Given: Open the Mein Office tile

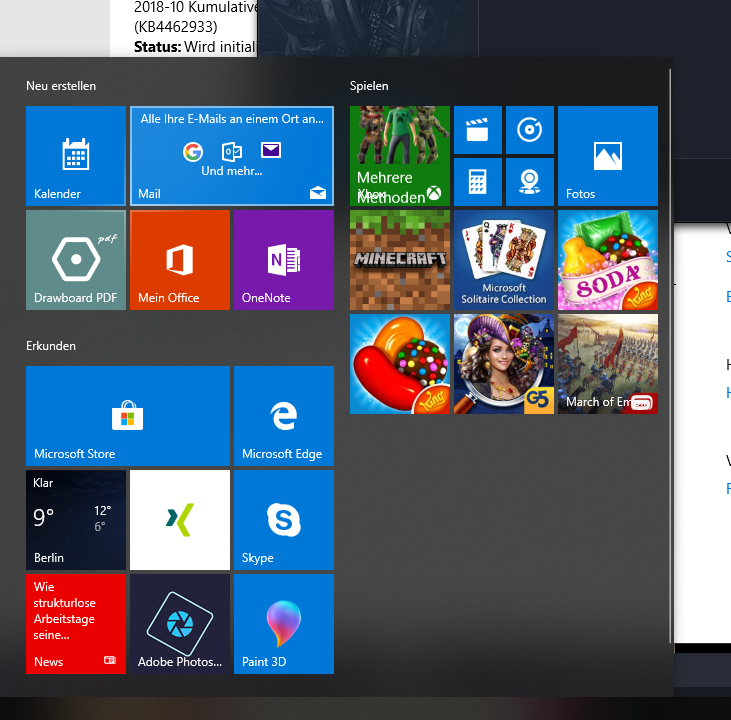Looking at the screenshot, I should tap(180, 260).
